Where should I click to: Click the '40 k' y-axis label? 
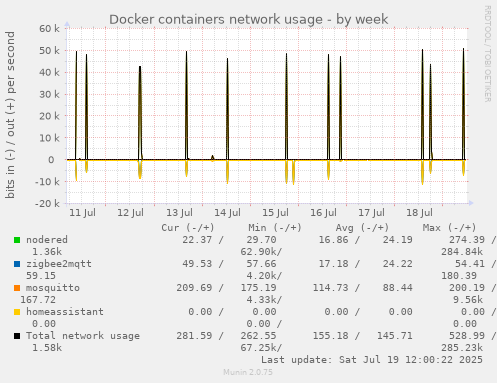(49, 72)
